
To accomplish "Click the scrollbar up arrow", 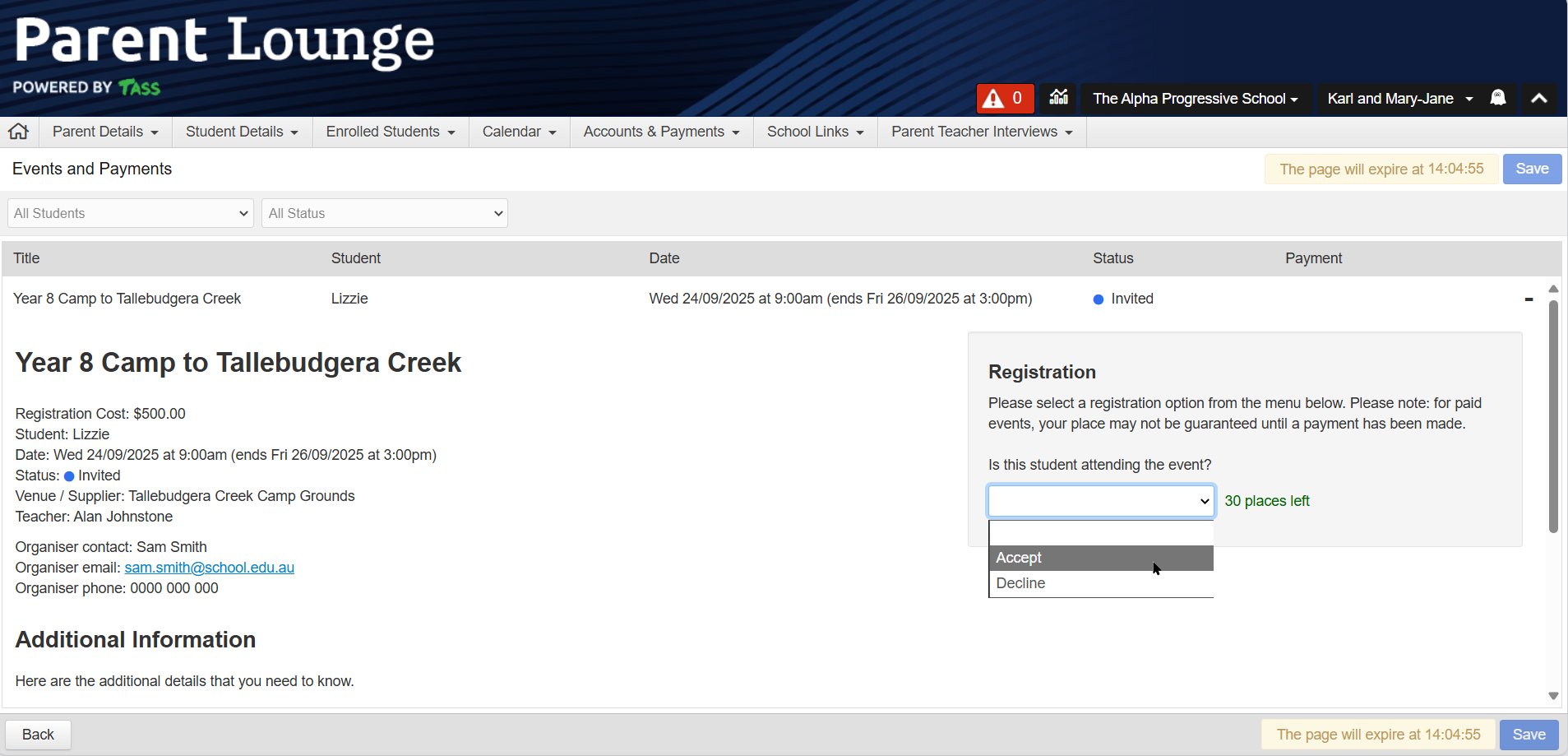I will (1553, 289).
